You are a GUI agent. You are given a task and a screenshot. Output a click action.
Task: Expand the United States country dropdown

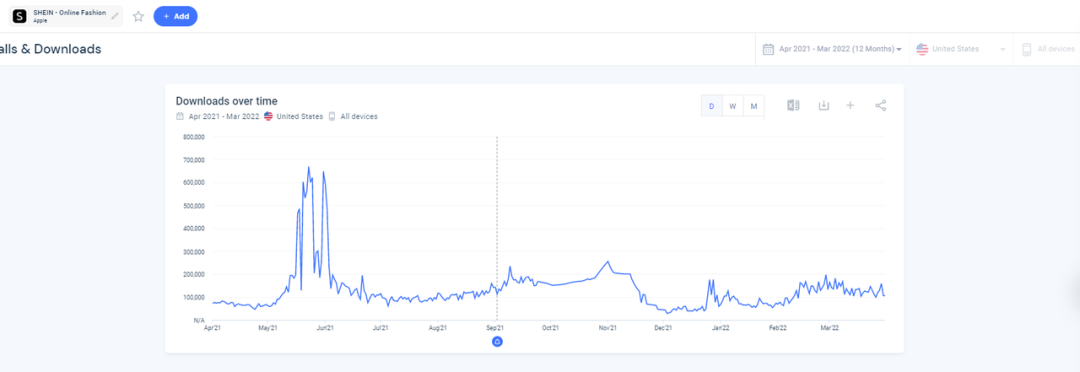pos(962,49)
